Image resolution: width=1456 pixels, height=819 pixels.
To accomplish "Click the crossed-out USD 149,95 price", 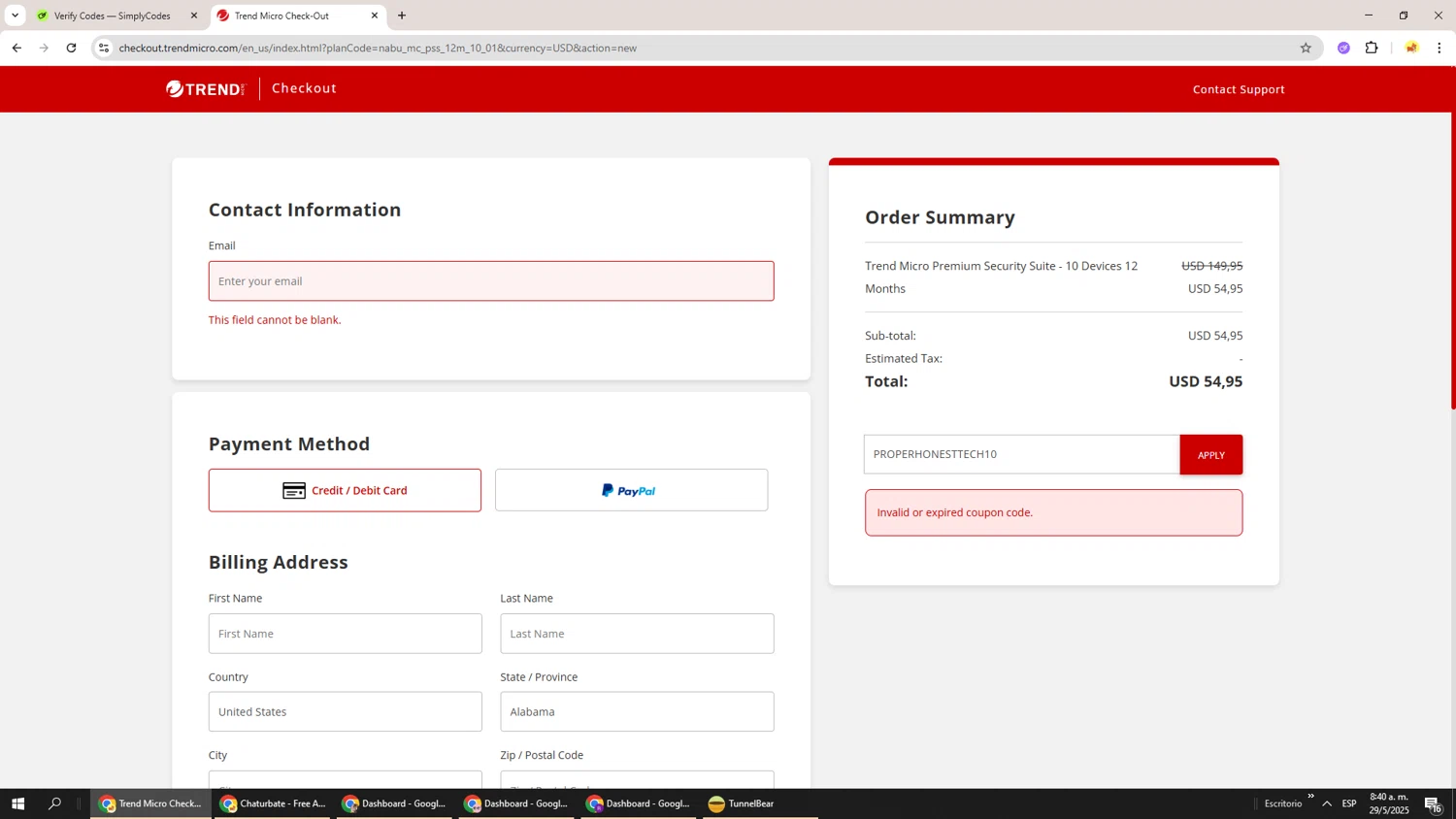I will (x=1211, y=266).
